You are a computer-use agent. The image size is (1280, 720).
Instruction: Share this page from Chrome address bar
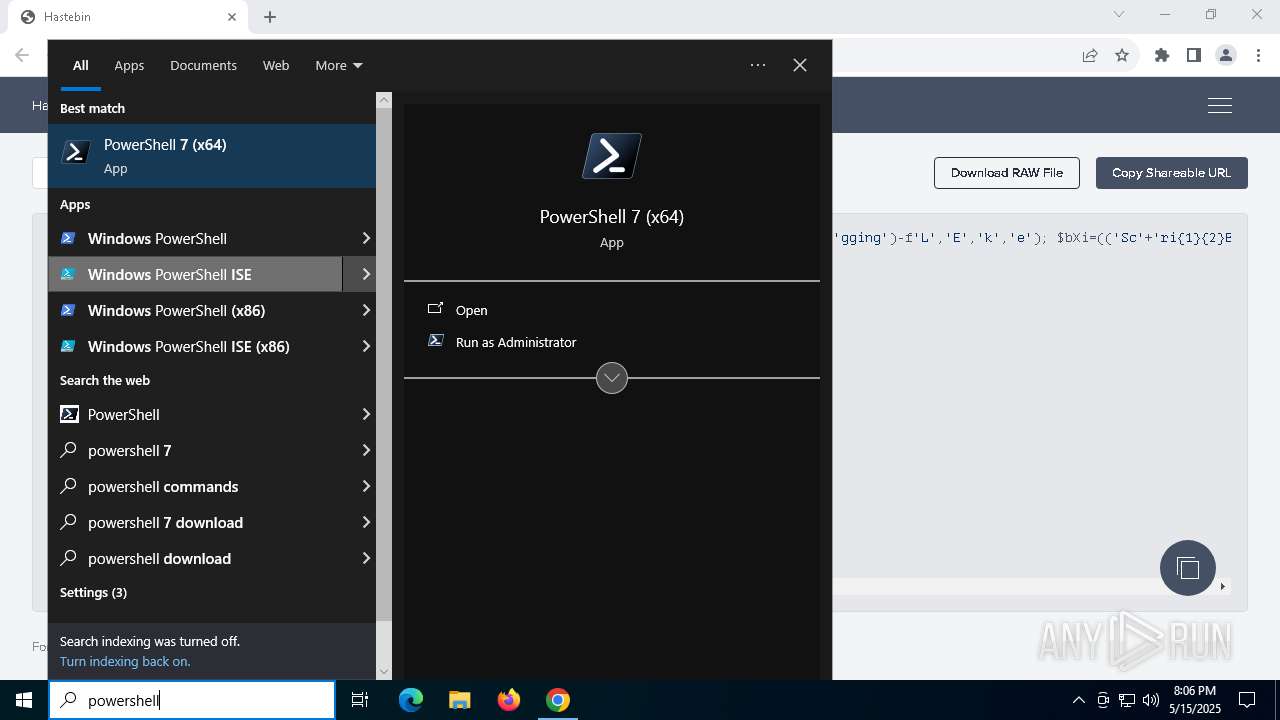(x=1090, y=55)
